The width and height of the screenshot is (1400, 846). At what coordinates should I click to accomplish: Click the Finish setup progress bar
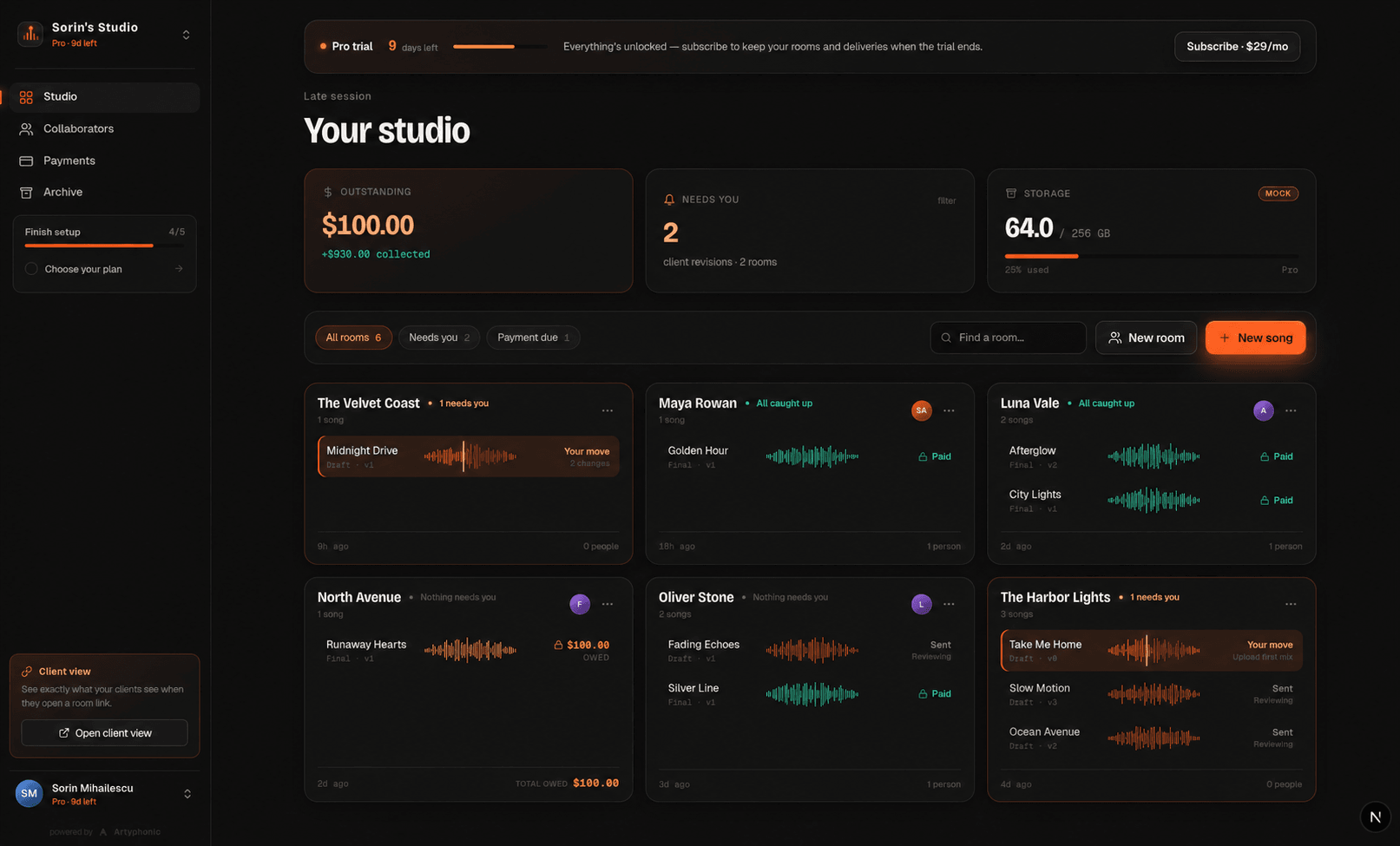104,246
